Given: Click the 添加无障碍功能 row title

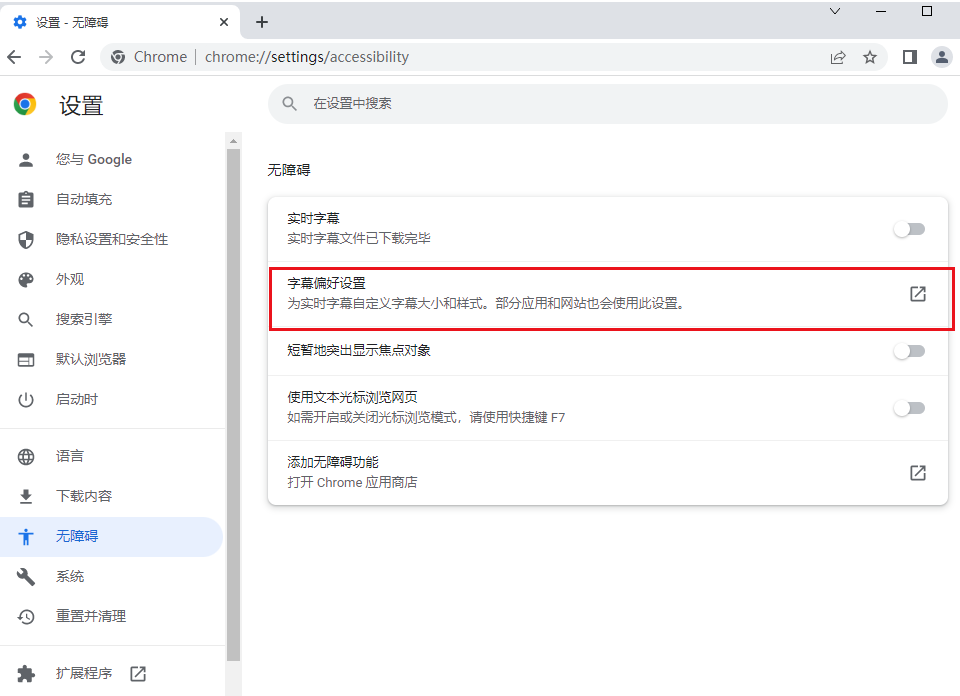Looking at the screenshot, I should pyautogui.click(x=333, y=462).
